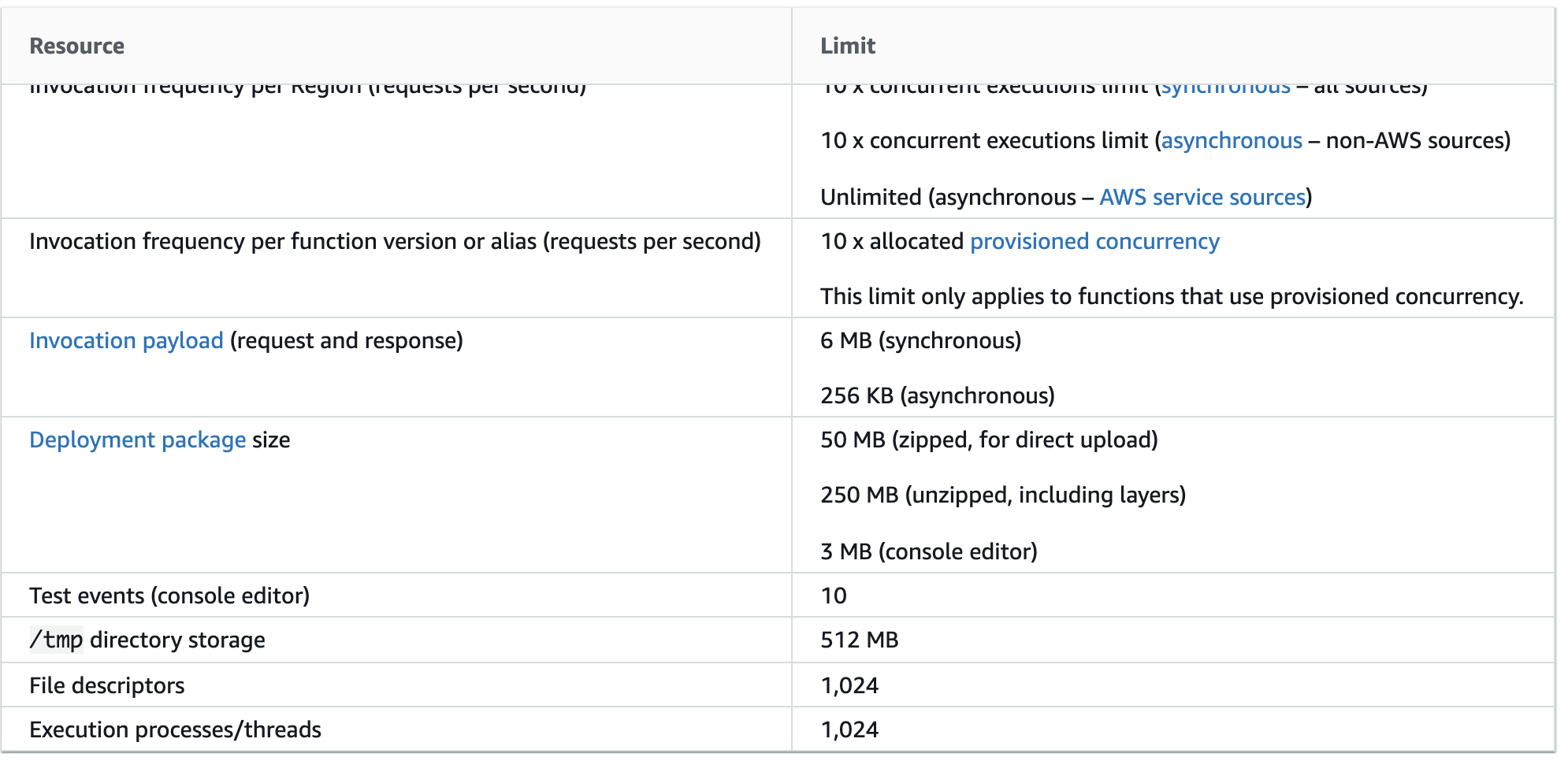Click the 512 MB limit value
This screenshot has height=772, width=1568.
860,640
